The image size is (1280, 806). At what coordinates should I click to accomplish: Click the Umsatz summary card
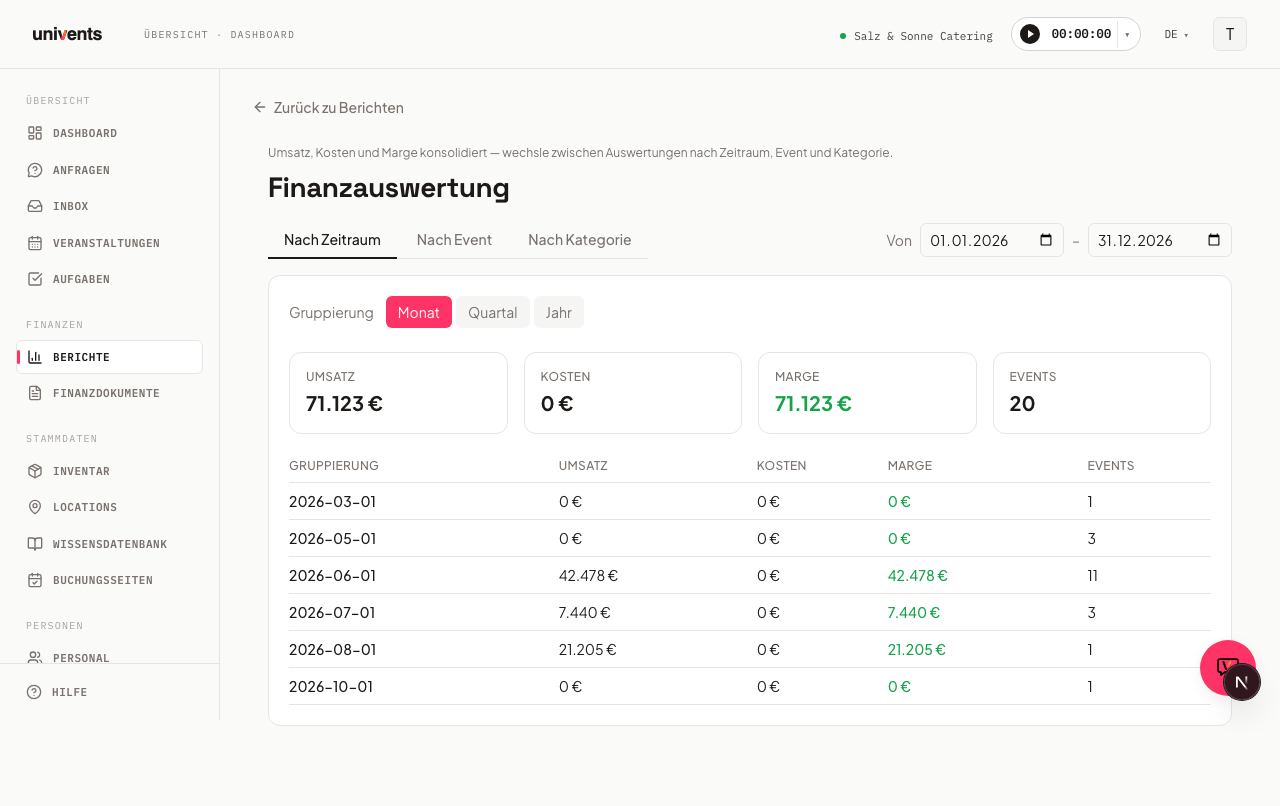[398, 393]
